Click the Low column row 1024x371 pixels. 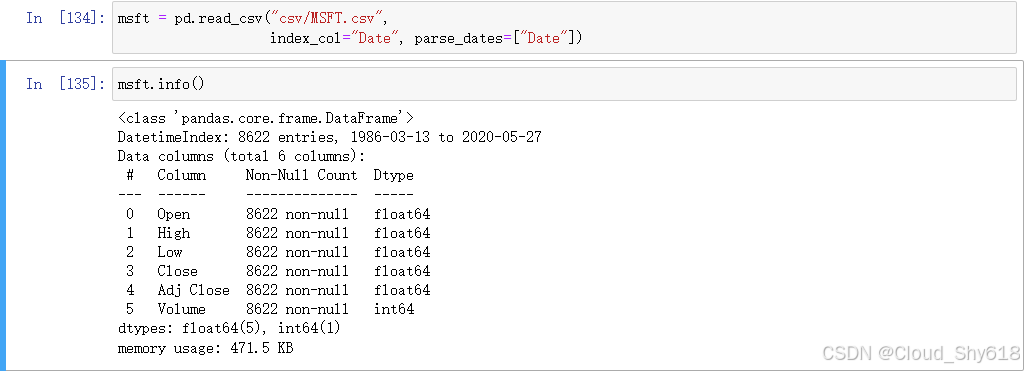[277, 252]
